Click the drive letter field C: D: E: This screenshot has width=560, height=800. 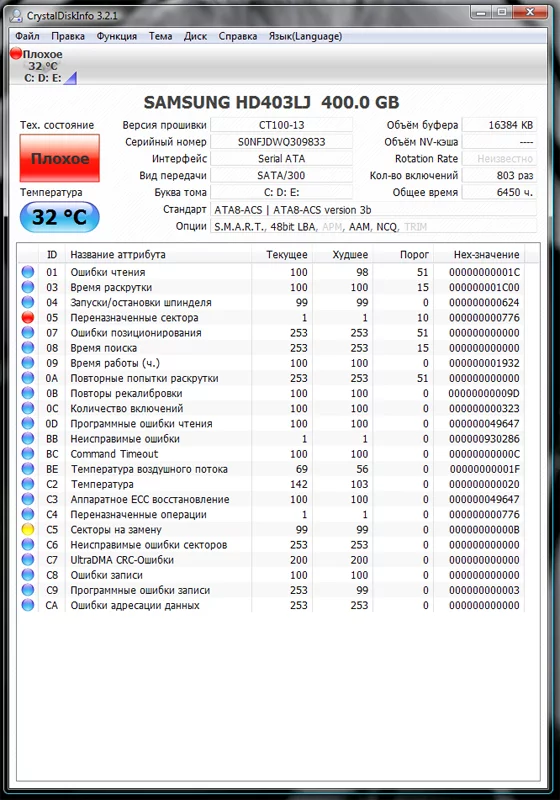pyautogui.click(x=282, y=192)
